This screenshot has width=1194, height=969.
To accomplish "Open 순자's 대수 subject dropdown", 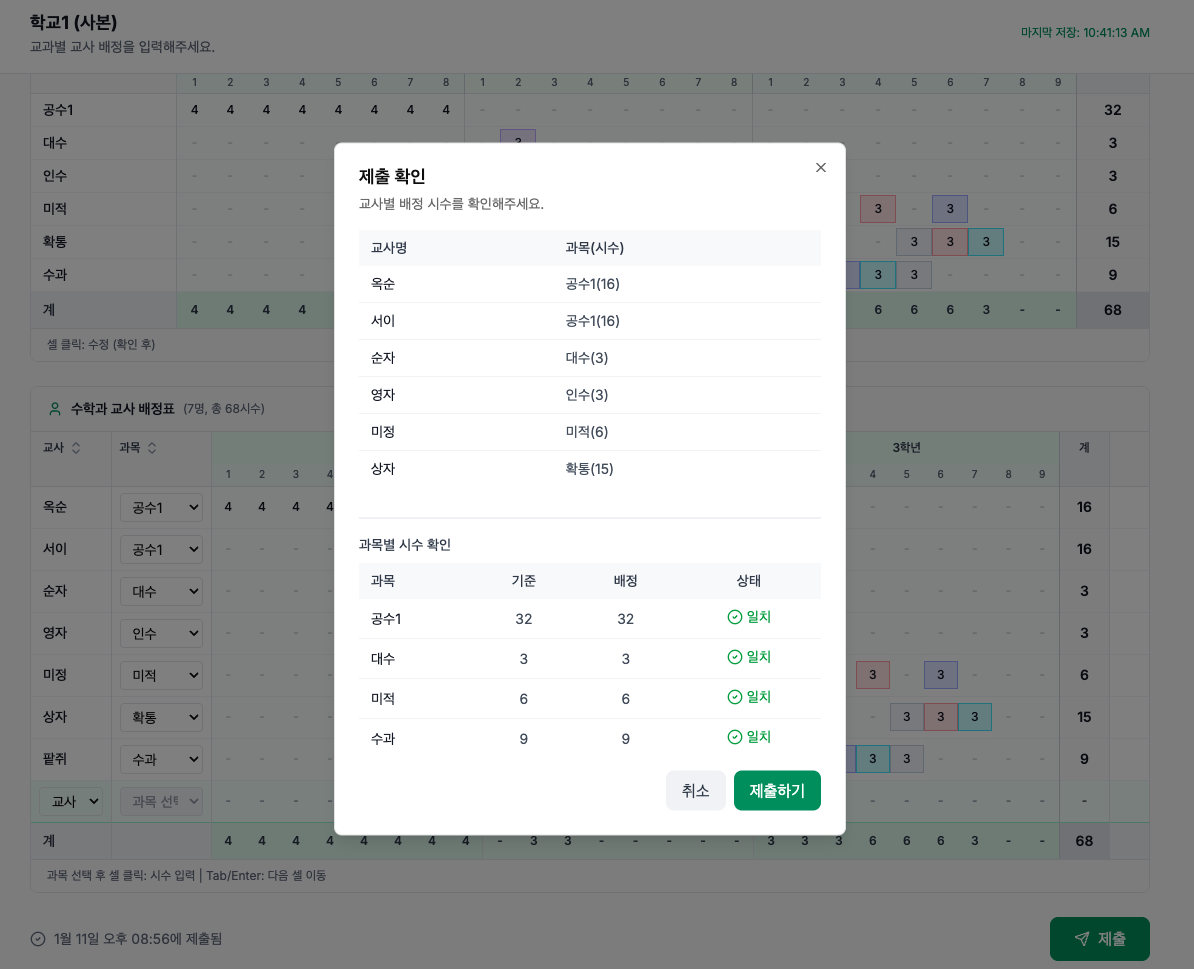I will point(161,591).
